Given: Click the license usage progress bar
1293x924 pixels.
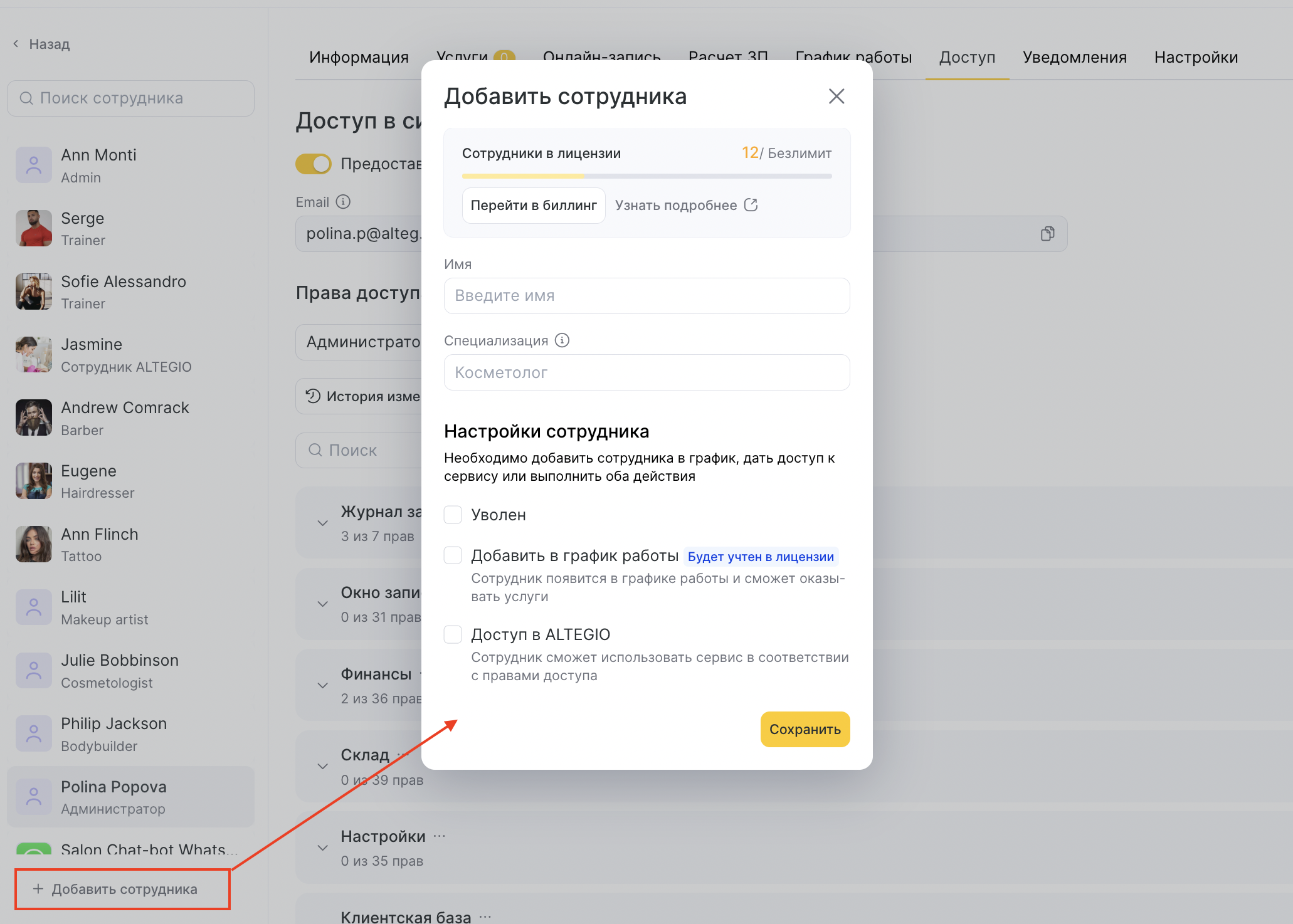Looking at the screenshot, I should (x=646, y=176).
